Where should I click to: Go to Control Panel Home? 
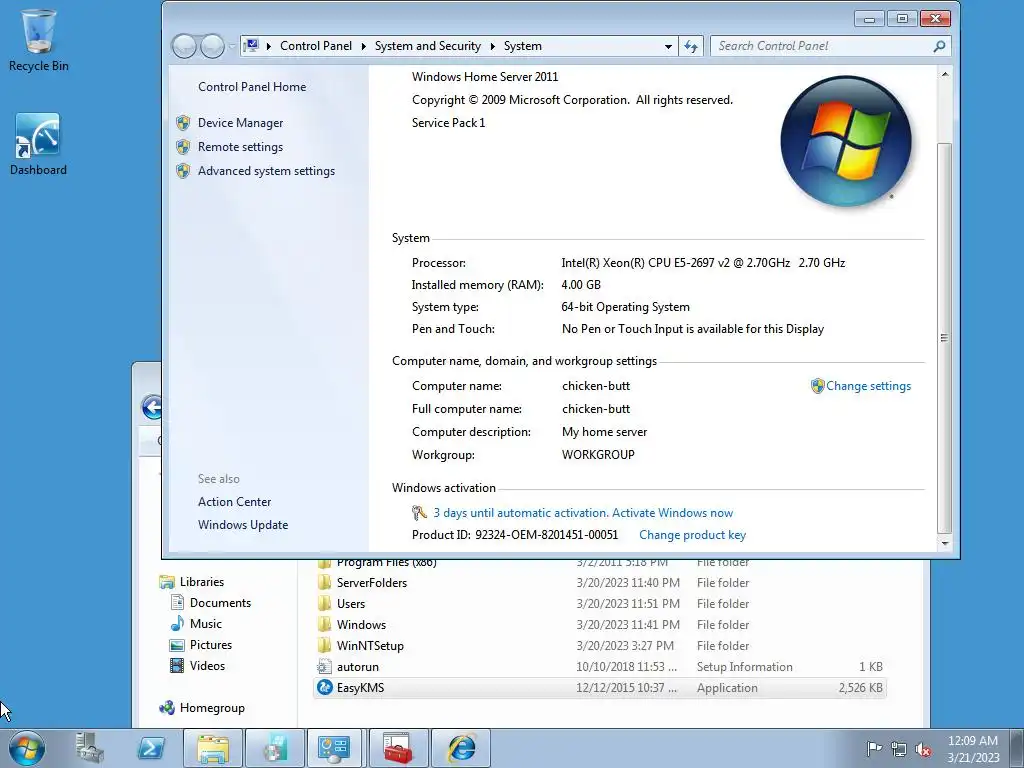point(252,87)
